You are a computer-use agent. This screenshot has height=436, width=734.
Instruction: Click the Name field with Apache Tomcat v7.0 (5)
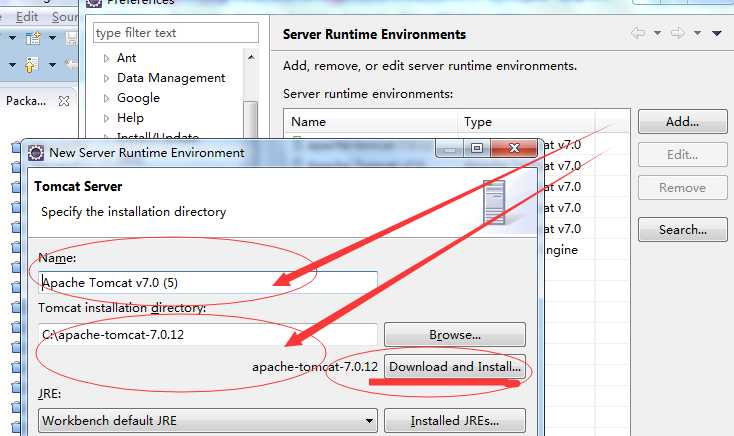pyautogui.click(x=208, y=282)
